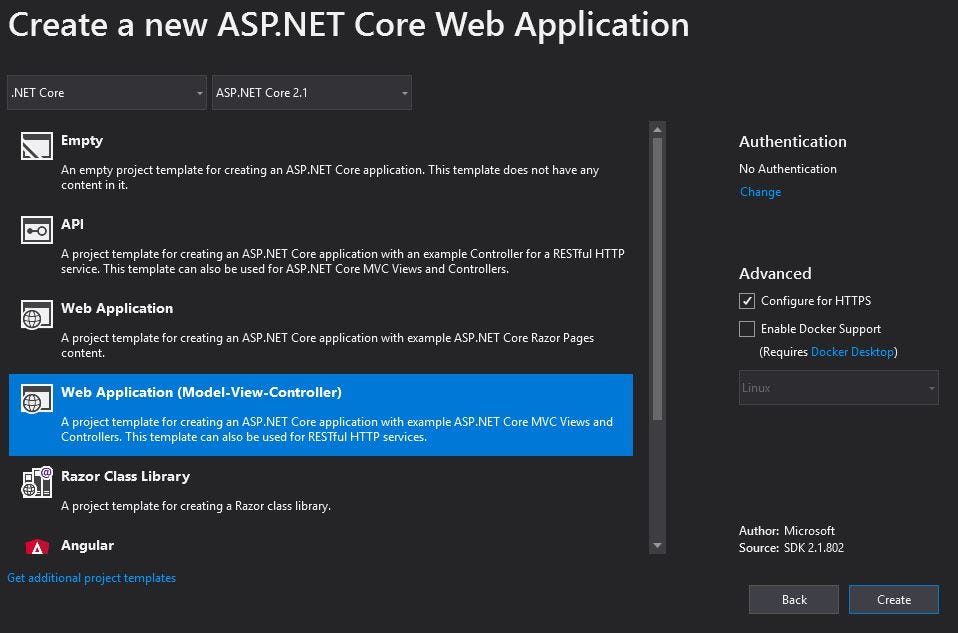Click the Back button
The height and width of the screenshot is (633, 958).
[794, 599]
